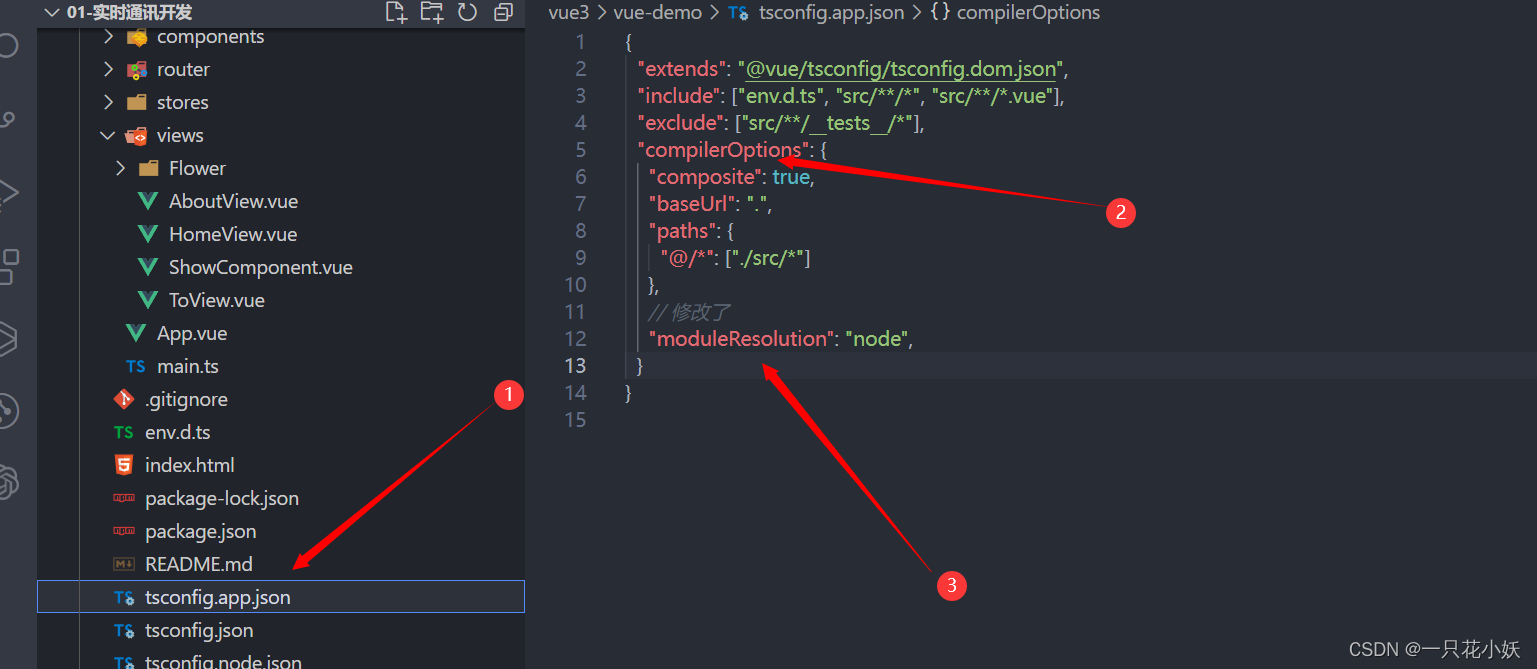The image size is (1537, 669).
Task: Click the TS icon beside main.ts
Action: [x=136, y=367]
